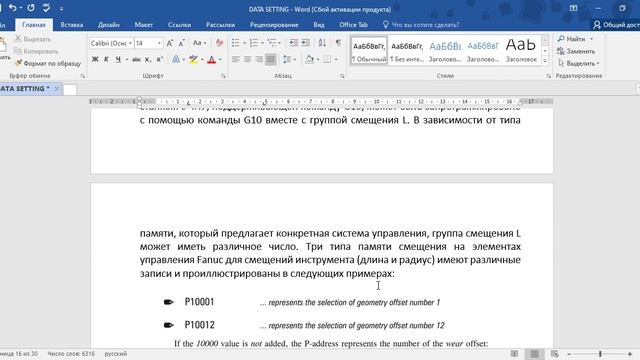
Task: Apply the text highlight color
Action: [x=193, y=60]
